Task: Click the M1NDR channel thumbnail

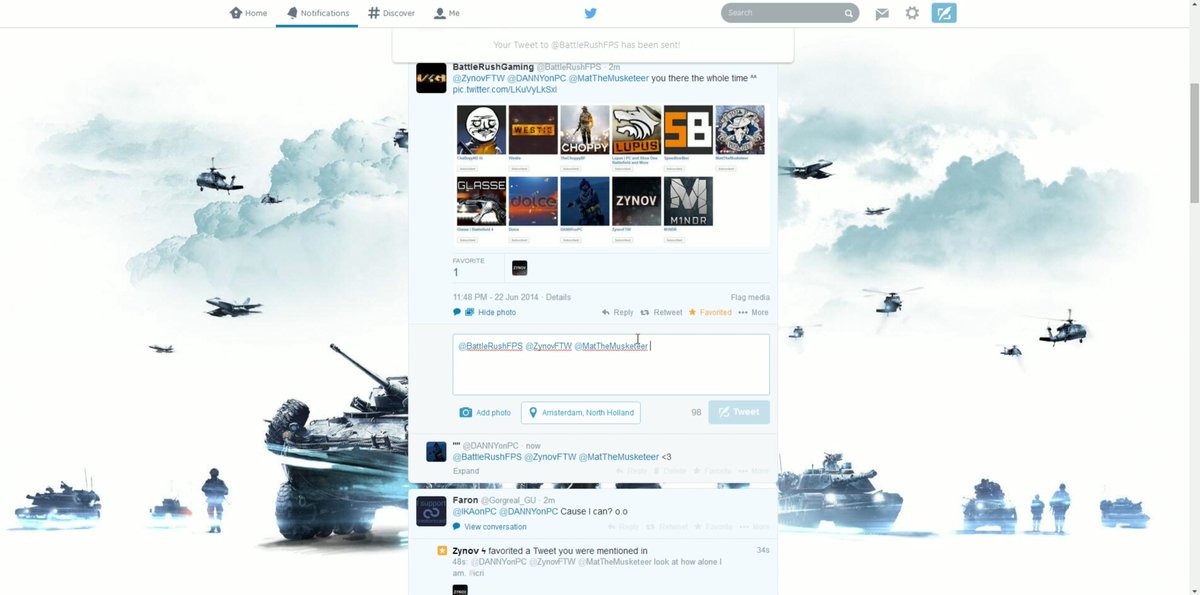Action: pyautogui.click(x=688, y=202)
